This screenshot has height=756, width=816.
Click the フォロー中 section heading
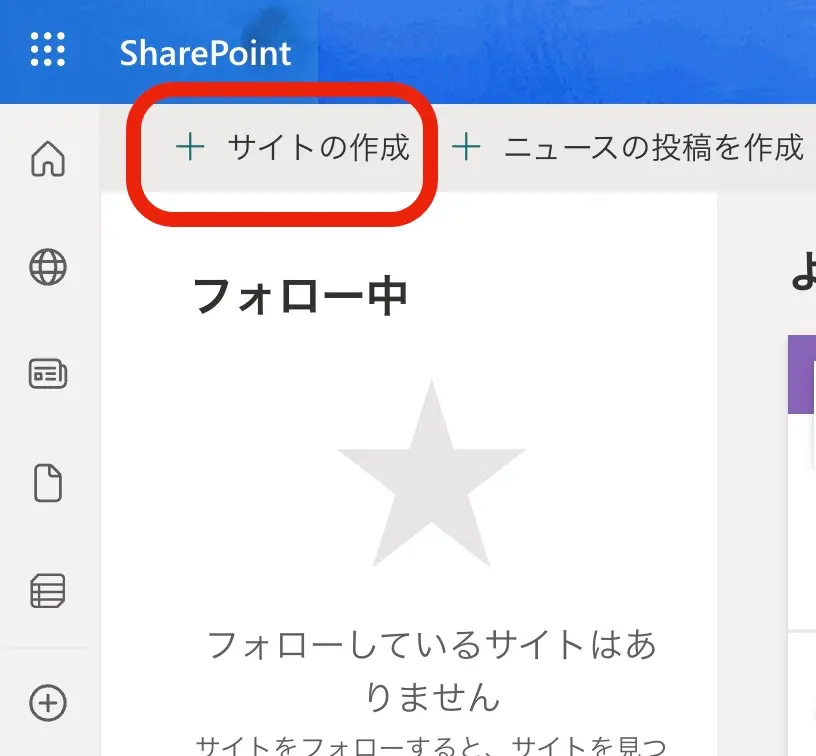(x=300, y=296)
